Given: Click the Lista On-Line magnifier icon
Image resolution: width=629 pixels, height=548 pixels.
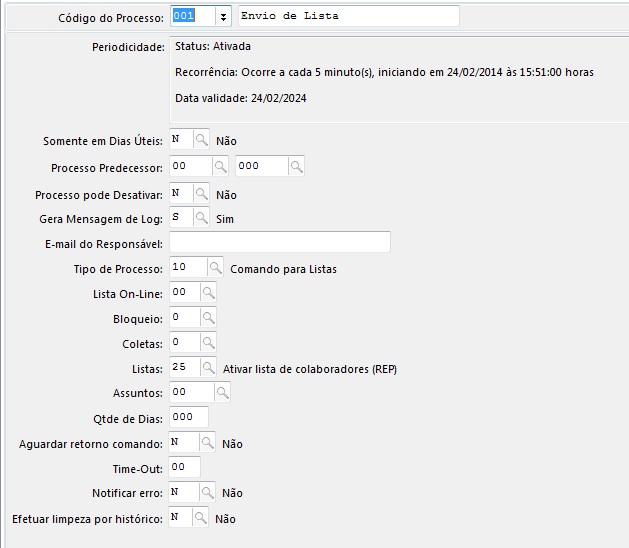Looking at the screenshot, I should pos(208,292).
